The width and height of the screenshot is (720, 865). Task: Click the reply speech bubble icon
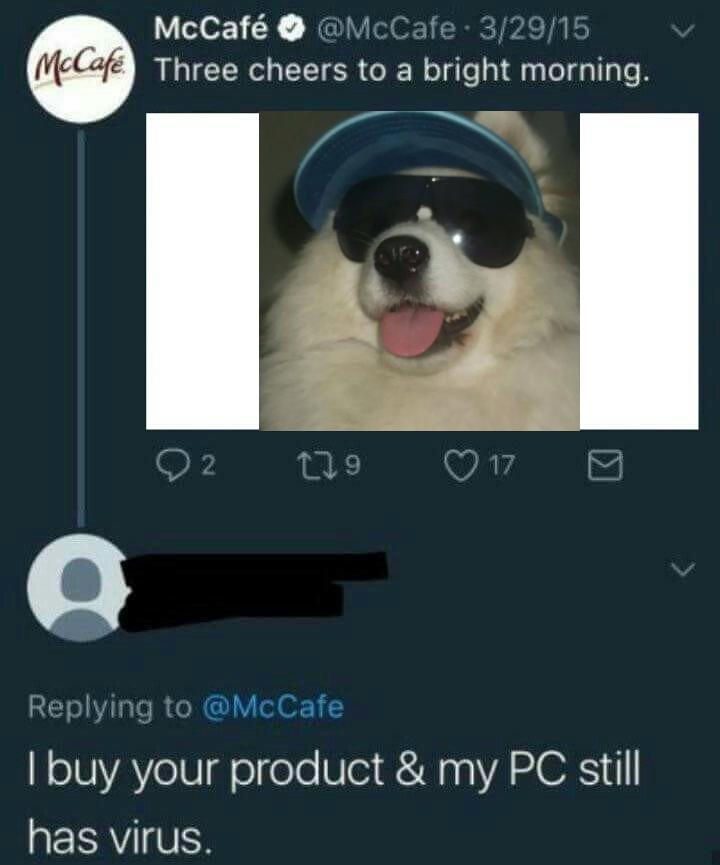pyautogui.click(x=171, y=466)
